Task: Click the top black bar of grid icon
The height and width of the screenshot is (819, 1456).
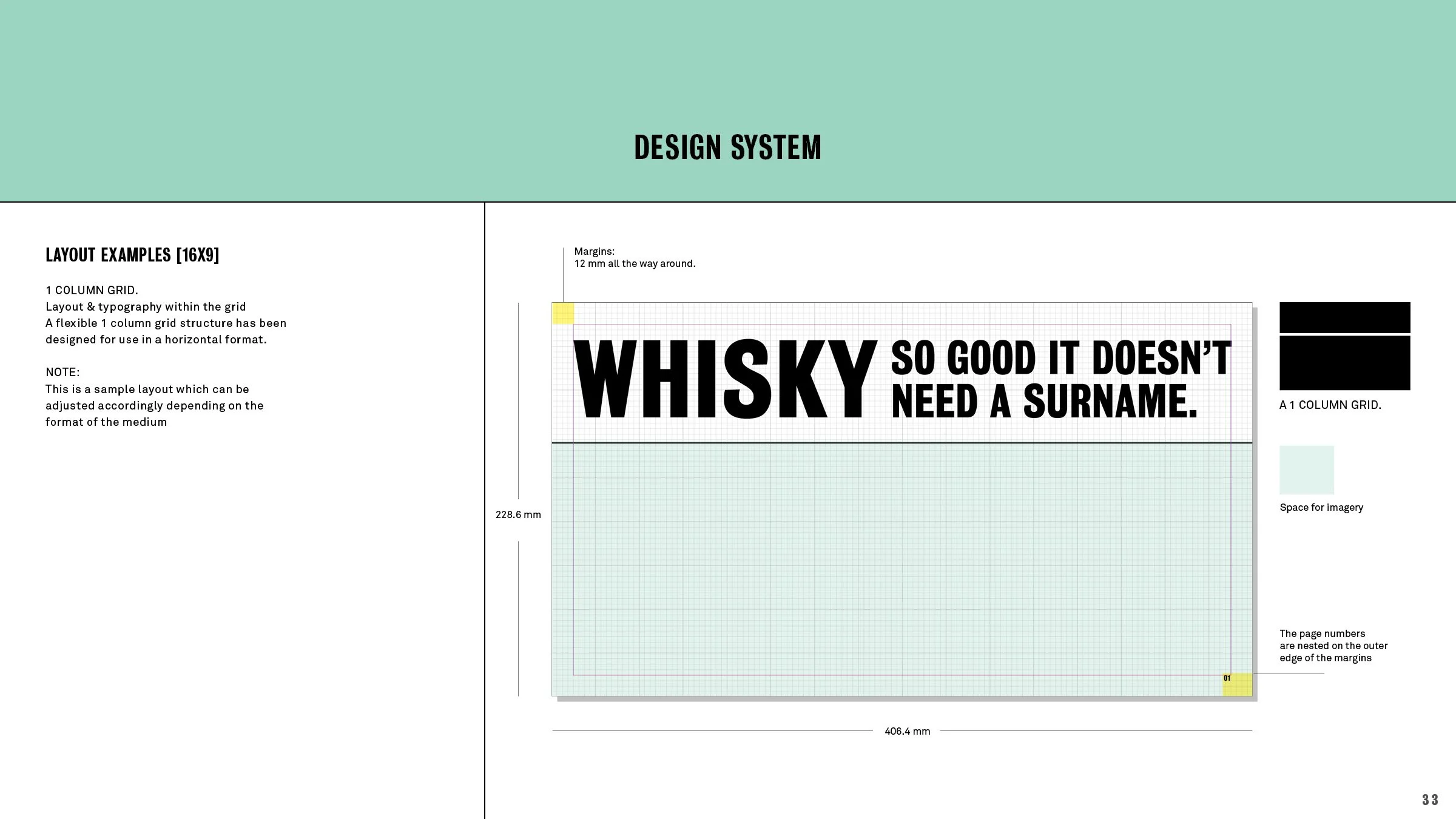Action: point(1344,317)
